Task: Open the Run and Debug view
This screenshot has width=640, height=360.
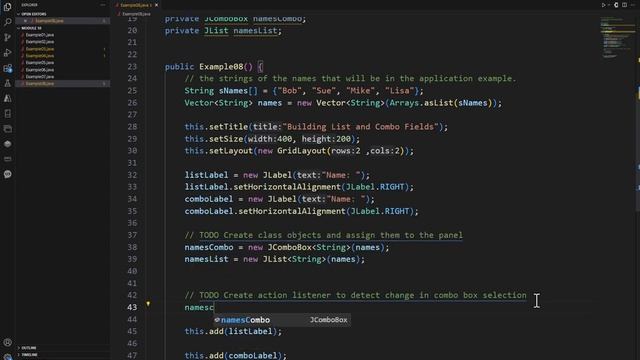Action: point(7,52)
